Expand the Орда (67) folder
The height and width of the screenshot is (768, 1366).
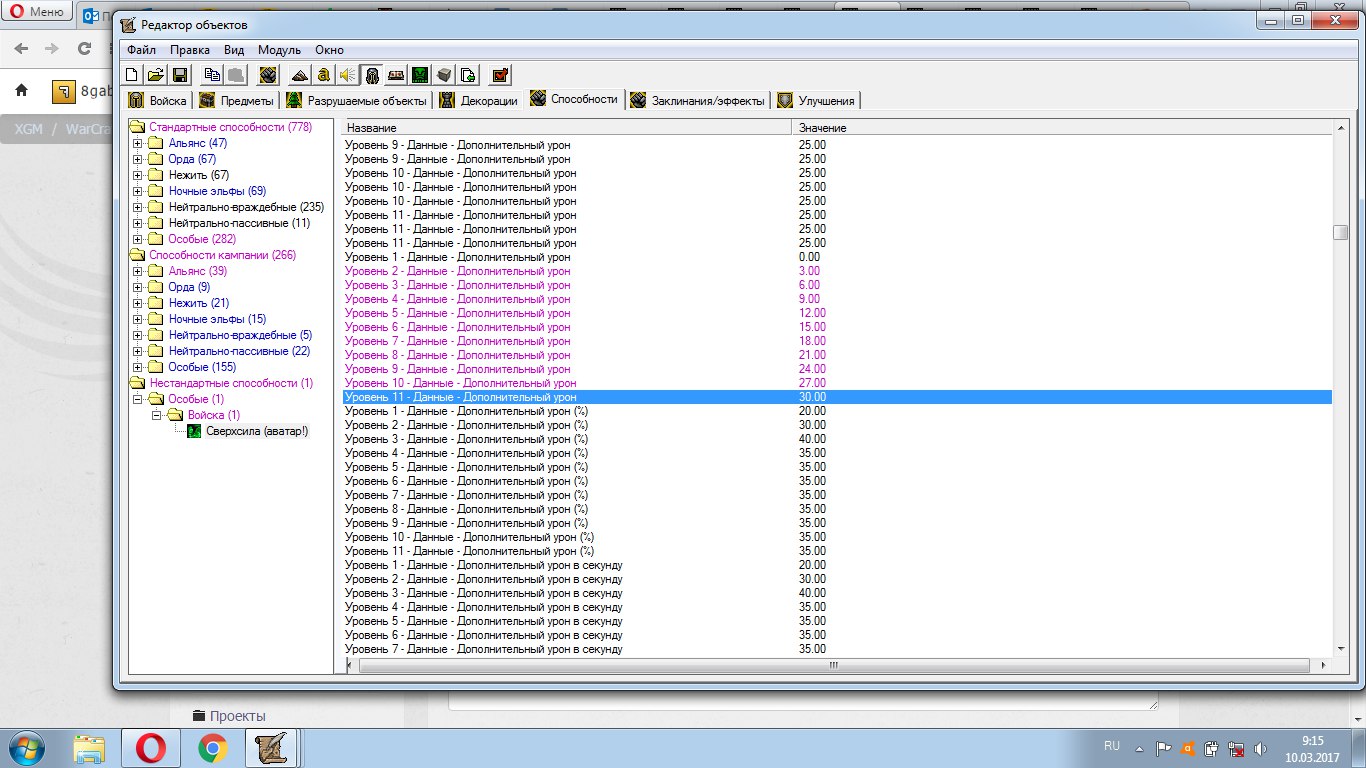tap(138, 159)
